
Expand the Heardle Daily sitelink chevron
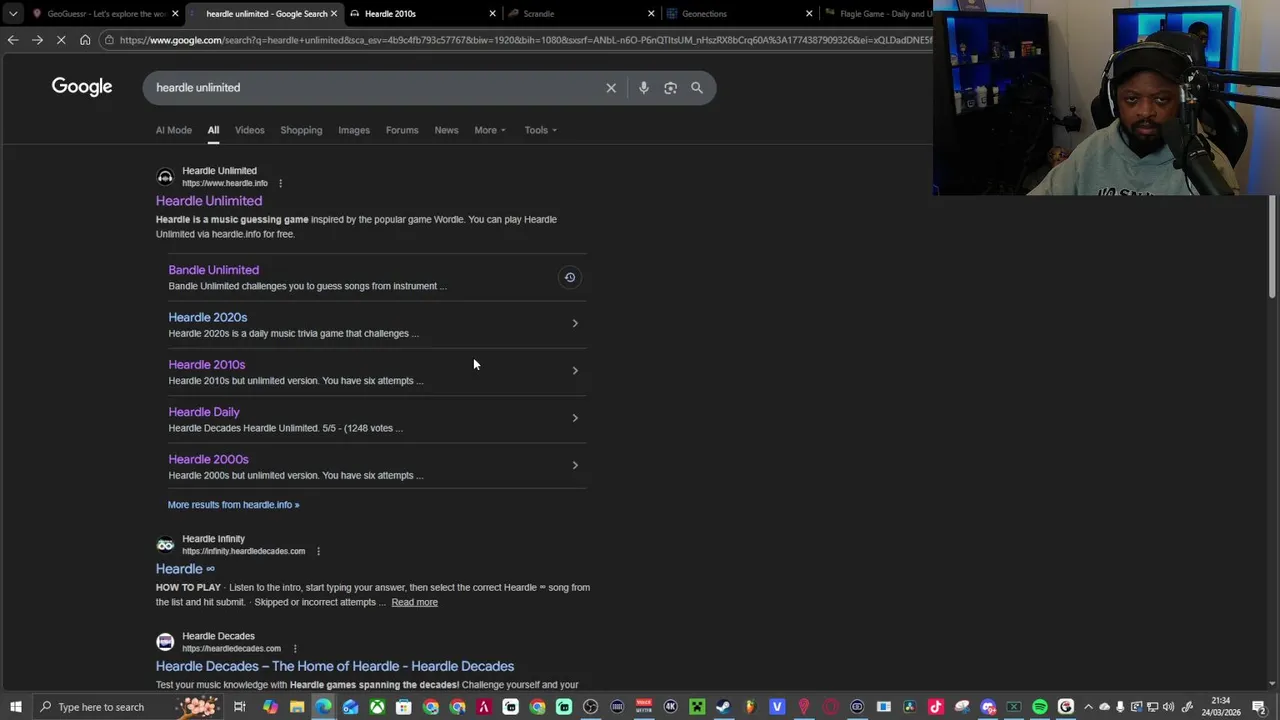575,418
